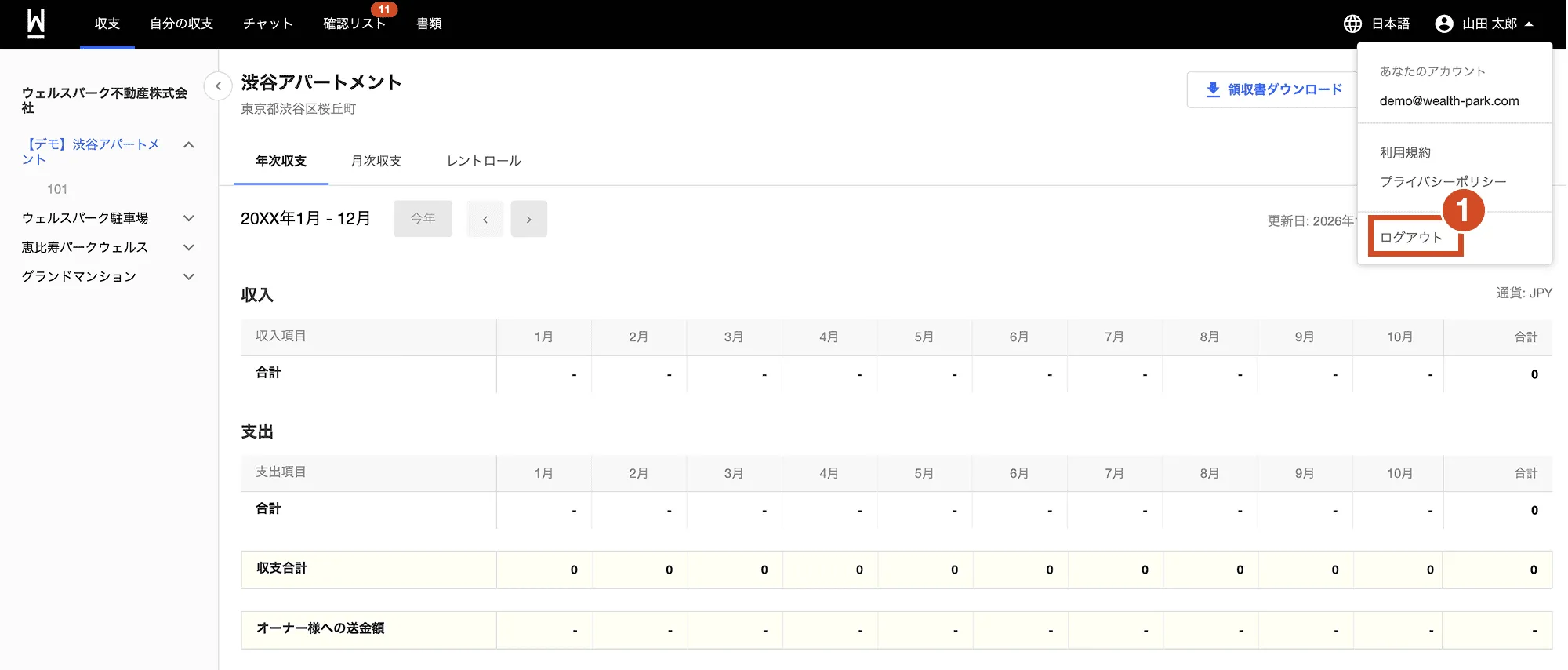Switch to レントロール tab
Image resolution: width=1568 pixels, height=670 pixels.
[x=484, y=161]
